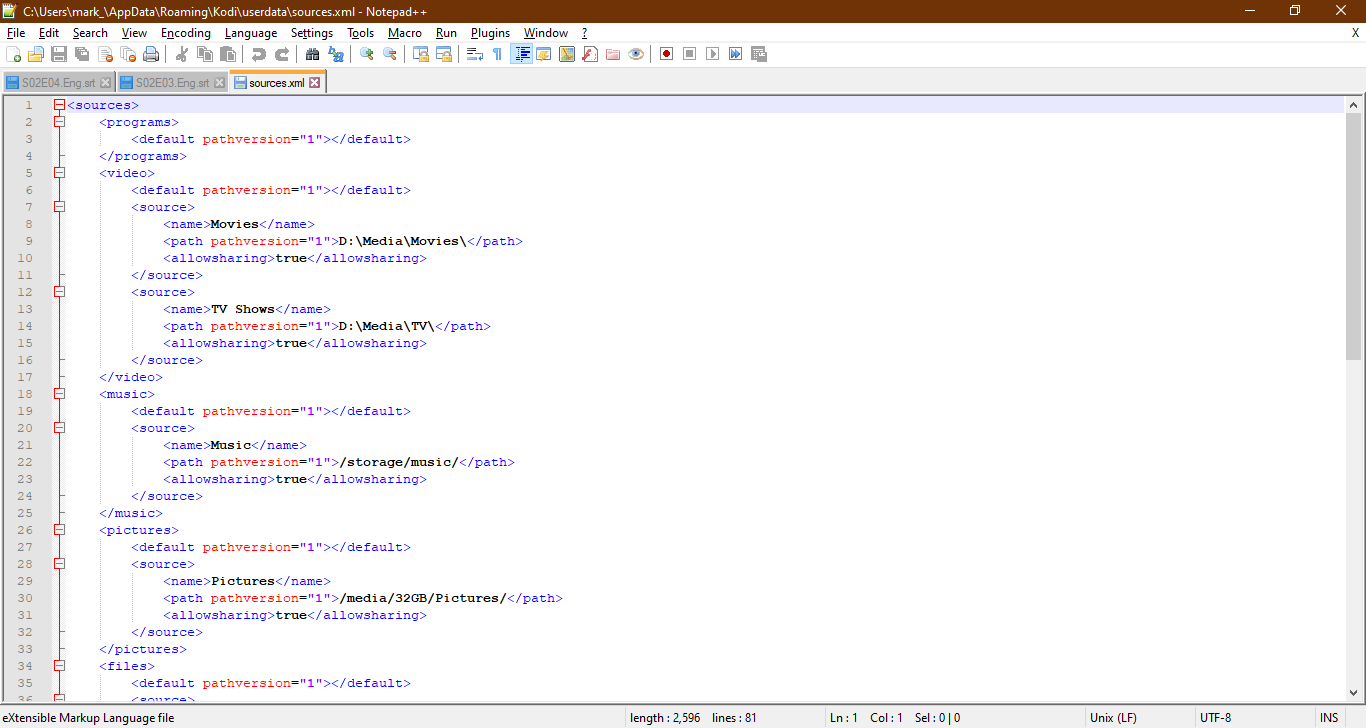
Task: Click the Zoom In magnifier icon
Action: pos(367,54)
